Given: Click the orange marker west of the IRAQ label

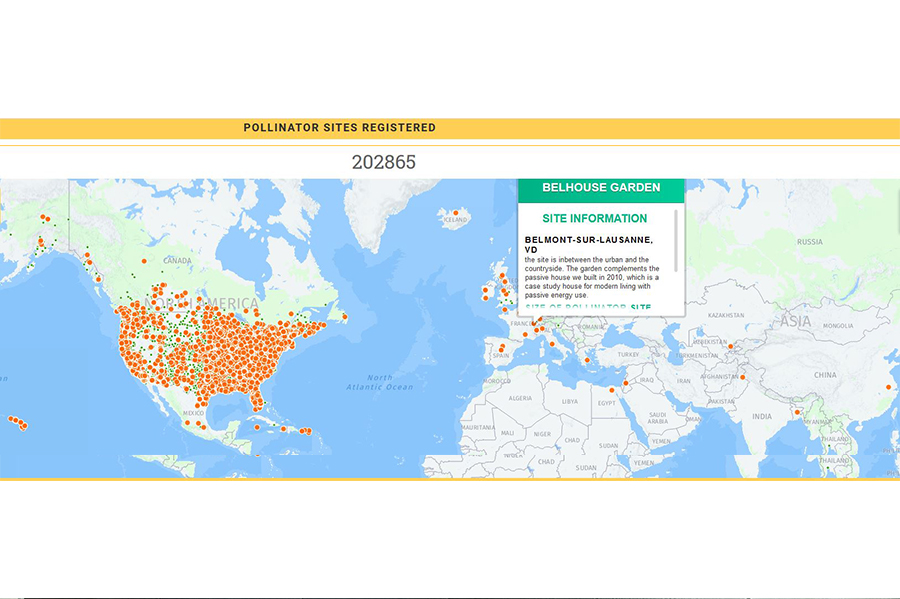Looking at the screenshot, I should (x=626, y=383).
